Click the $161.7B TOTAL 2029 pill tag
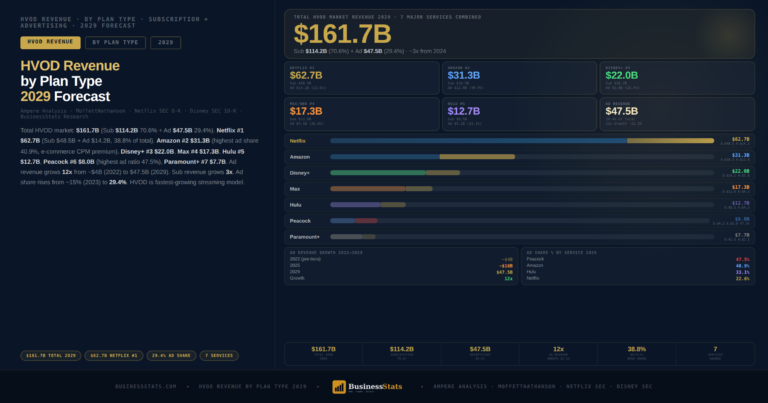768x403 pixels. [x=51, y=356]
